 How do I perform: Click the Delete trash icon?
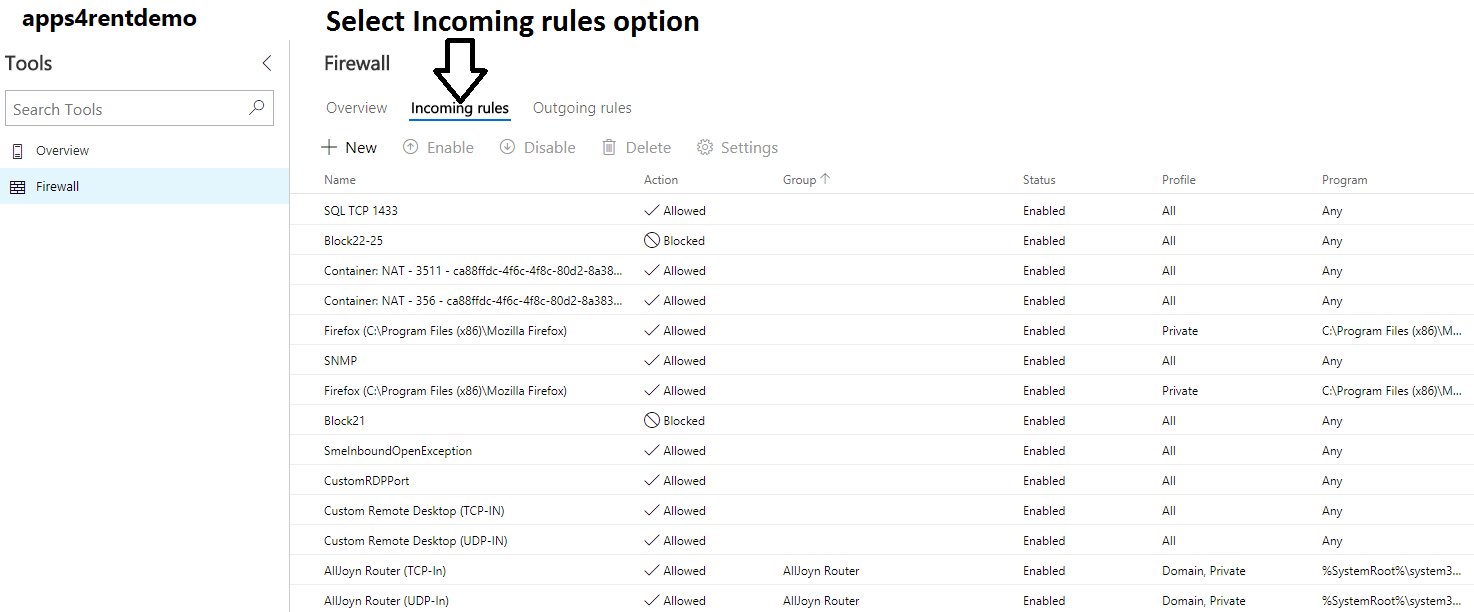tap(609, 147)
